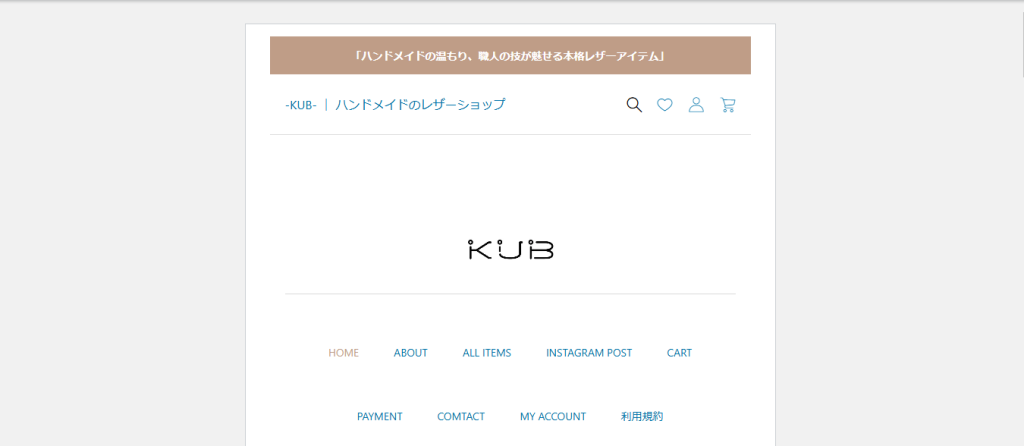Click the ハンドメイドのレザーショップ tagline link
This screenshot has width=1024, height=446.
(x=420, y=105)
